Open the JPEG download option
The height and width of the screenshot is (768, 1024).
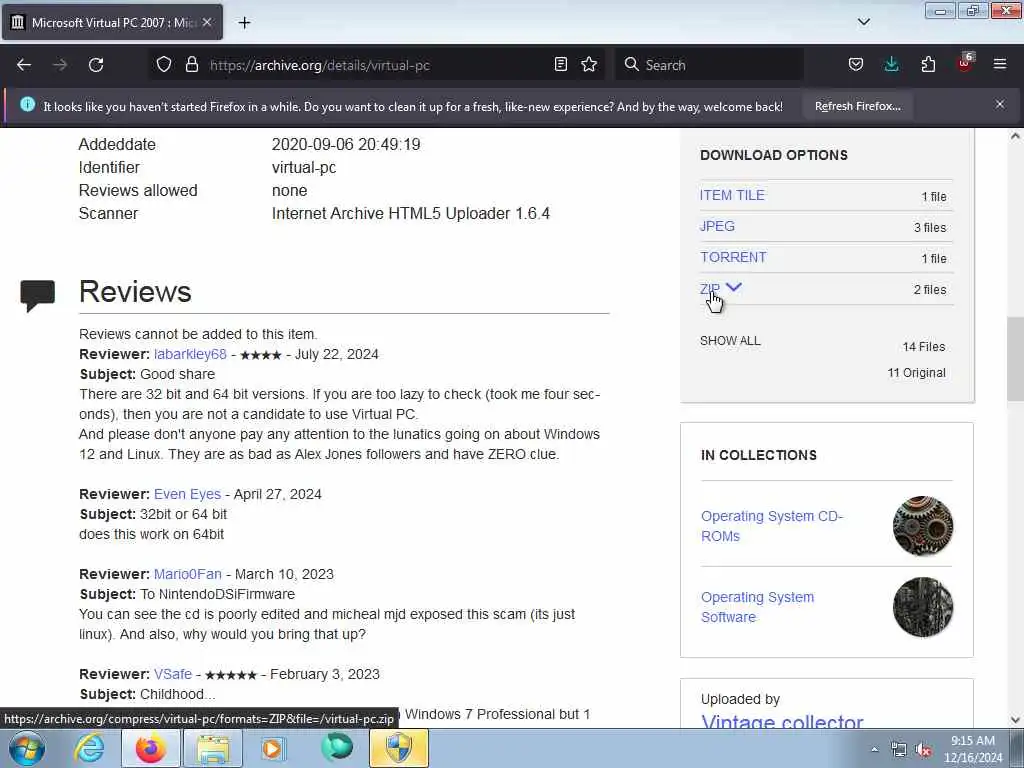tap(717, 226)
